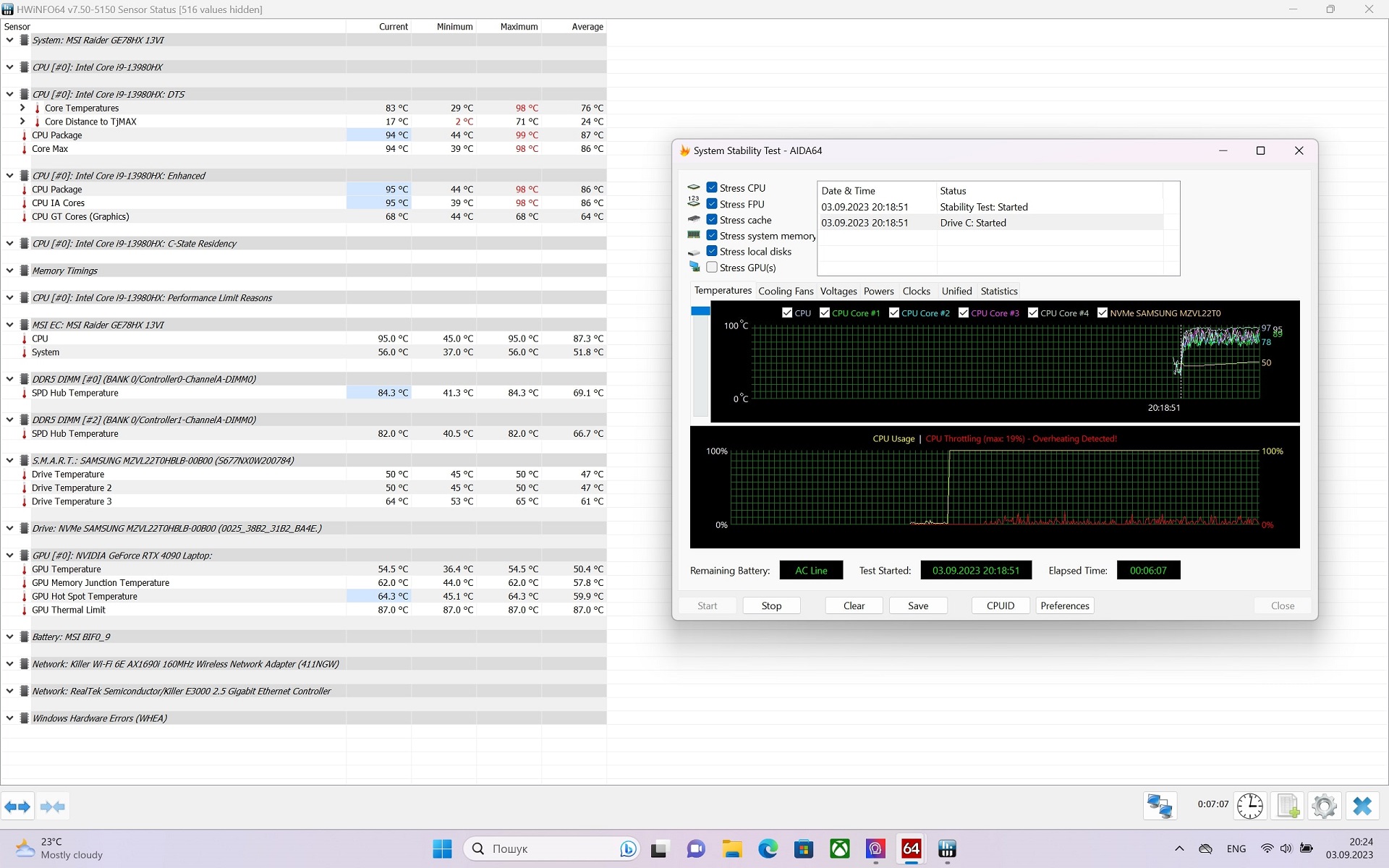The height and width of the screenshot is (868, 1389).
Task: Click the cloud sync icon in system tray
Action: 1205,848
